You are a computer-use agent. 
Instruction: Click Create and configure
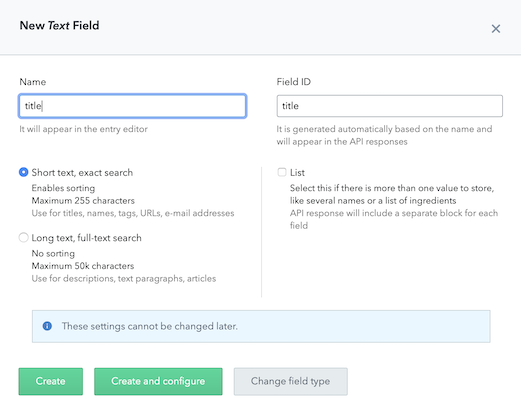tap(158, 381)
